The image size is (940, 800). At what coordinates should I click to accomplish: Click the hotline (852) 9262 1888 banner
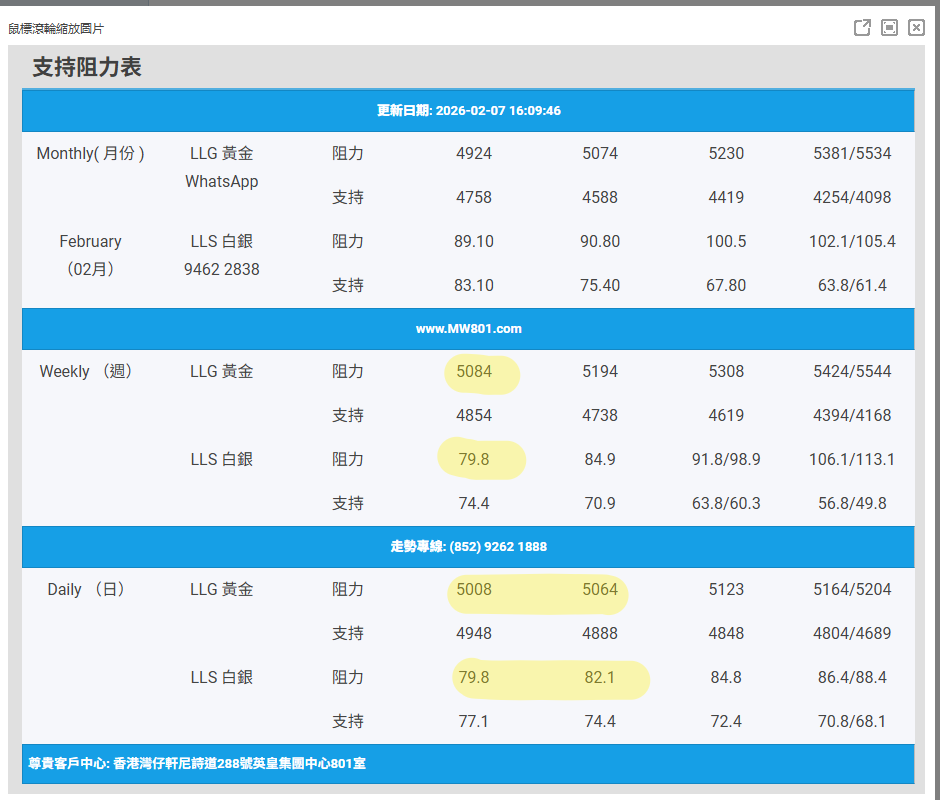[x=468, y=547]
